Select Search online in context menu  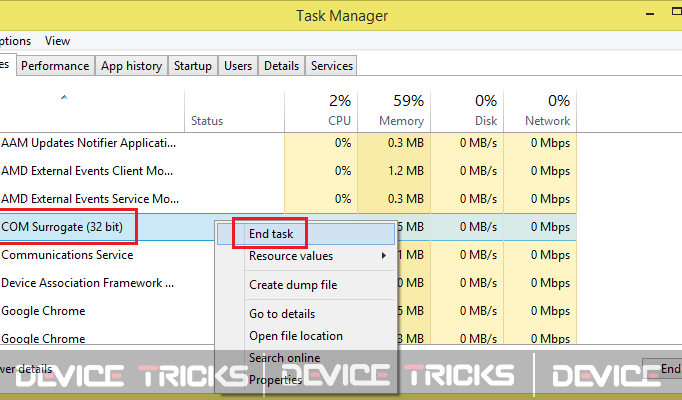pyautogui.click(x=306, y=358)
